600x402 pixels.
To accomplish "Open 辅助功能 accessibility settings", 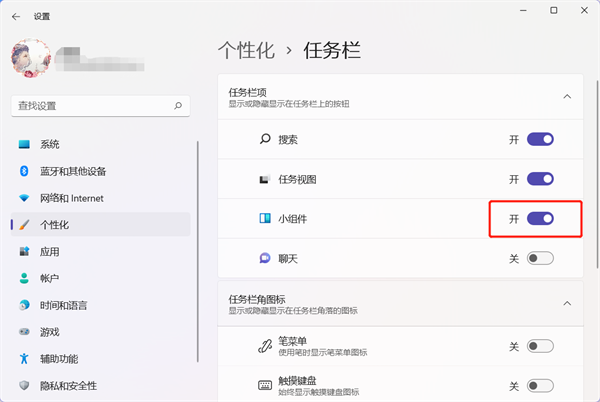I will 59,358.
